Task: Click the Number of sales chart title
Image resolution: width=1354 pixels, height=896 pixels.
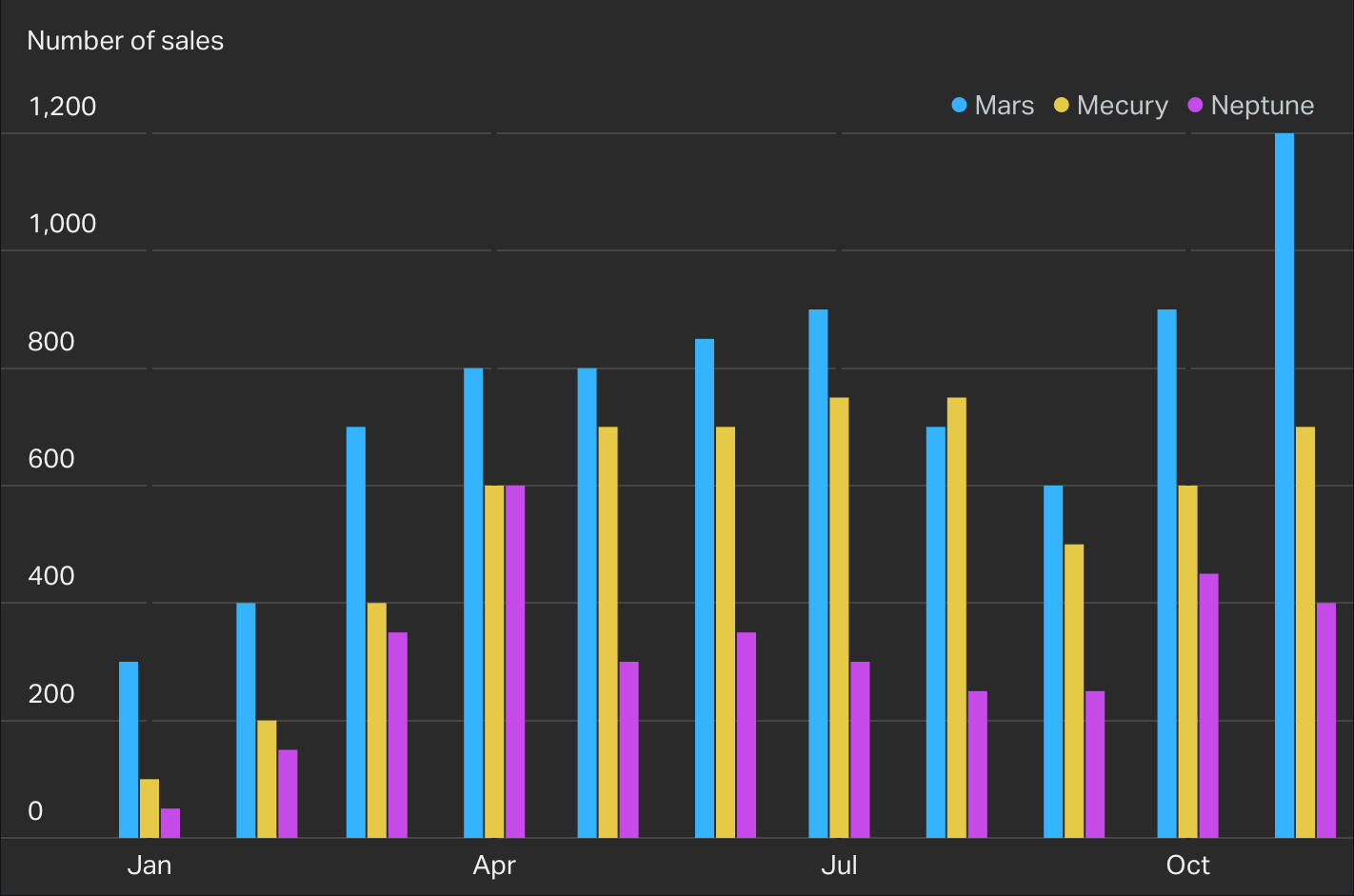Action: [x=126, y=41]
